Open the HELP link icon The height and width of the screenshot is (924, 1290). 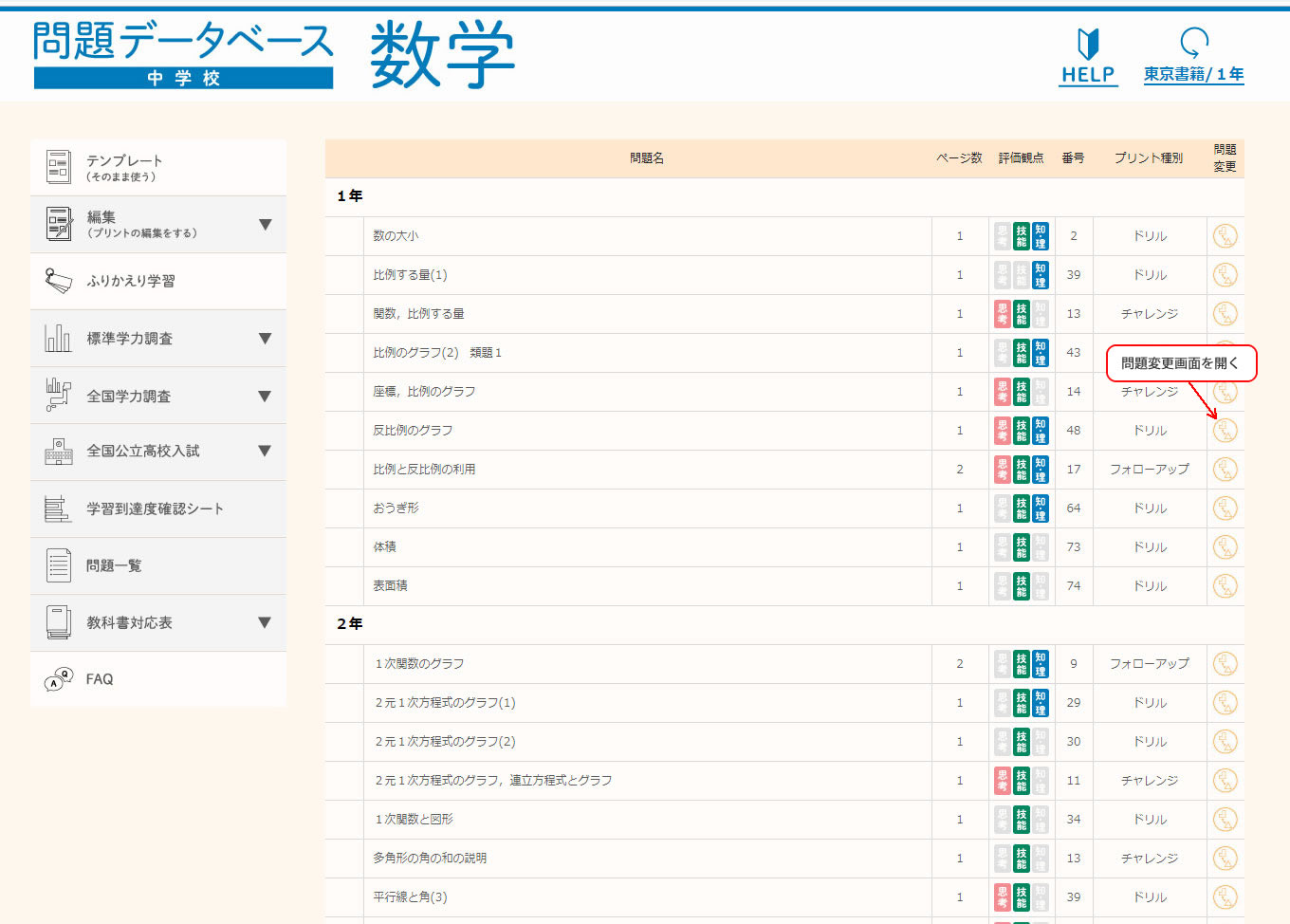tap(1088, 44)
